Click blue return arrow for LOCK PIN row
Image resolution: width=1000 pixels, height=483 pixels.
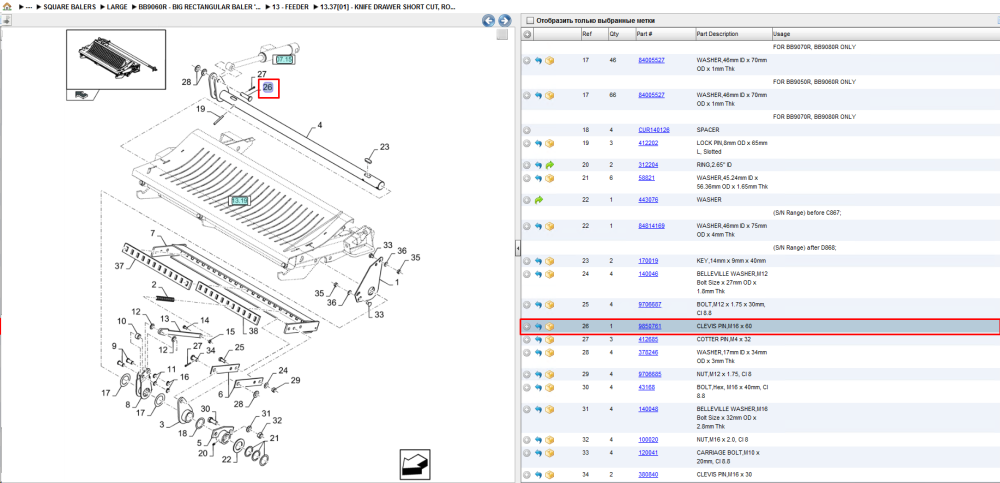(538, 143)
